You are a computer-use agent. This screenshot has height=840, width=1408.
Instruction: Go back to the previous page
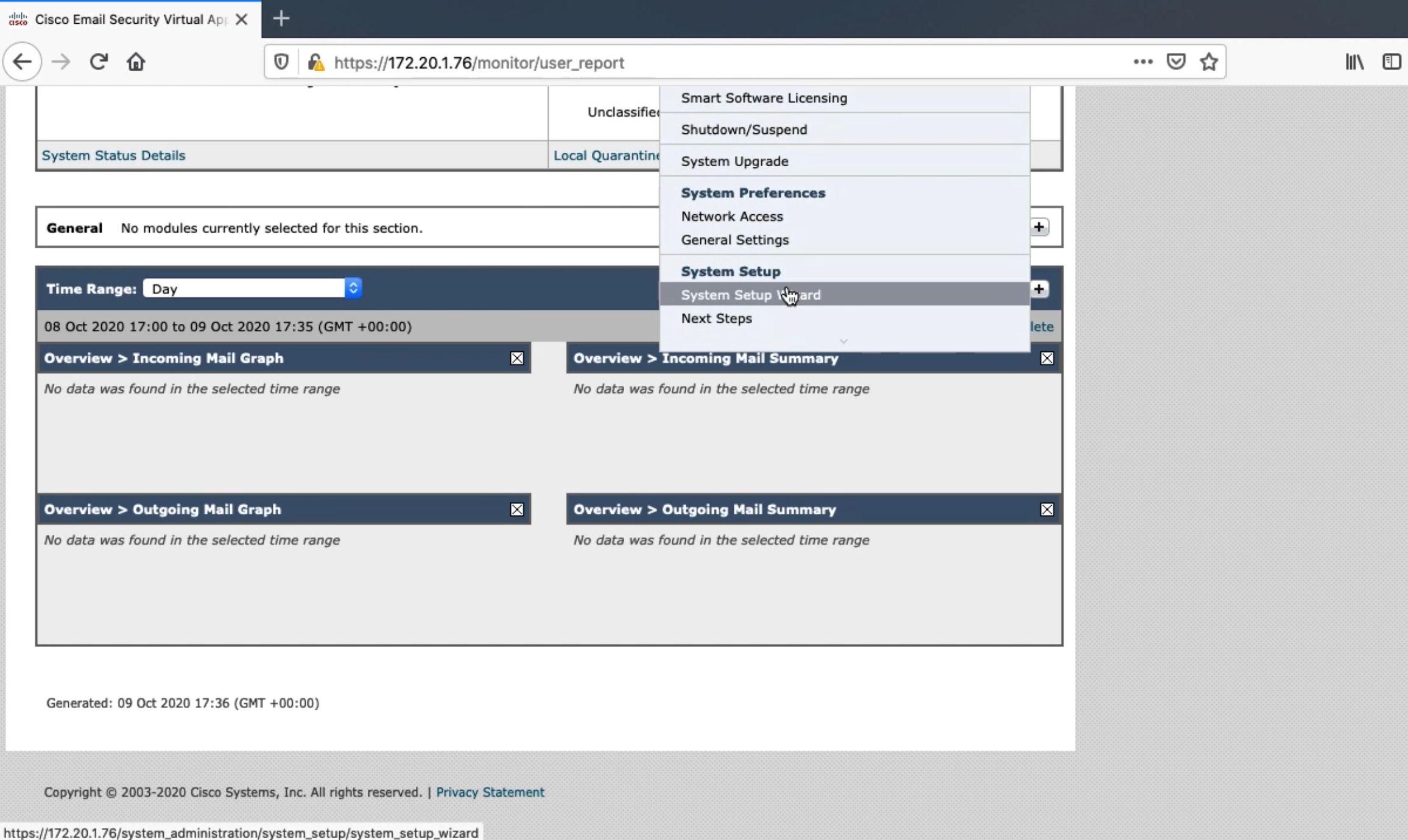pos(23,62)
